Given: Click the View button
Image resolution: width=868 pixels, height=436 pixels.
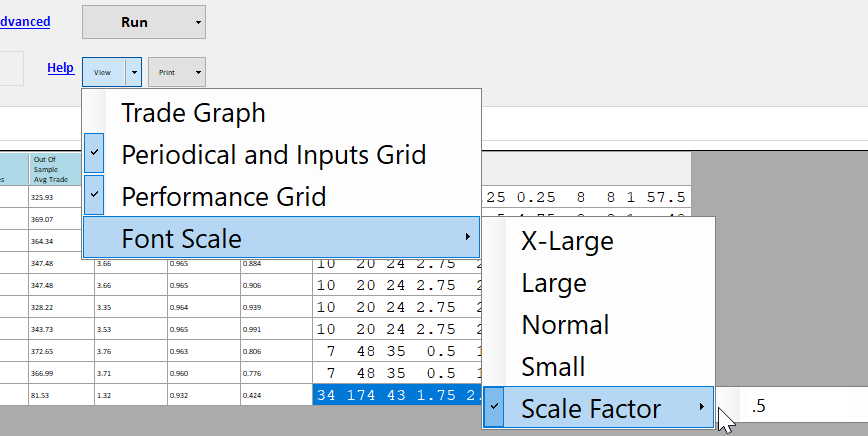Looking at the screenshot, I should (x=103, y=72).
